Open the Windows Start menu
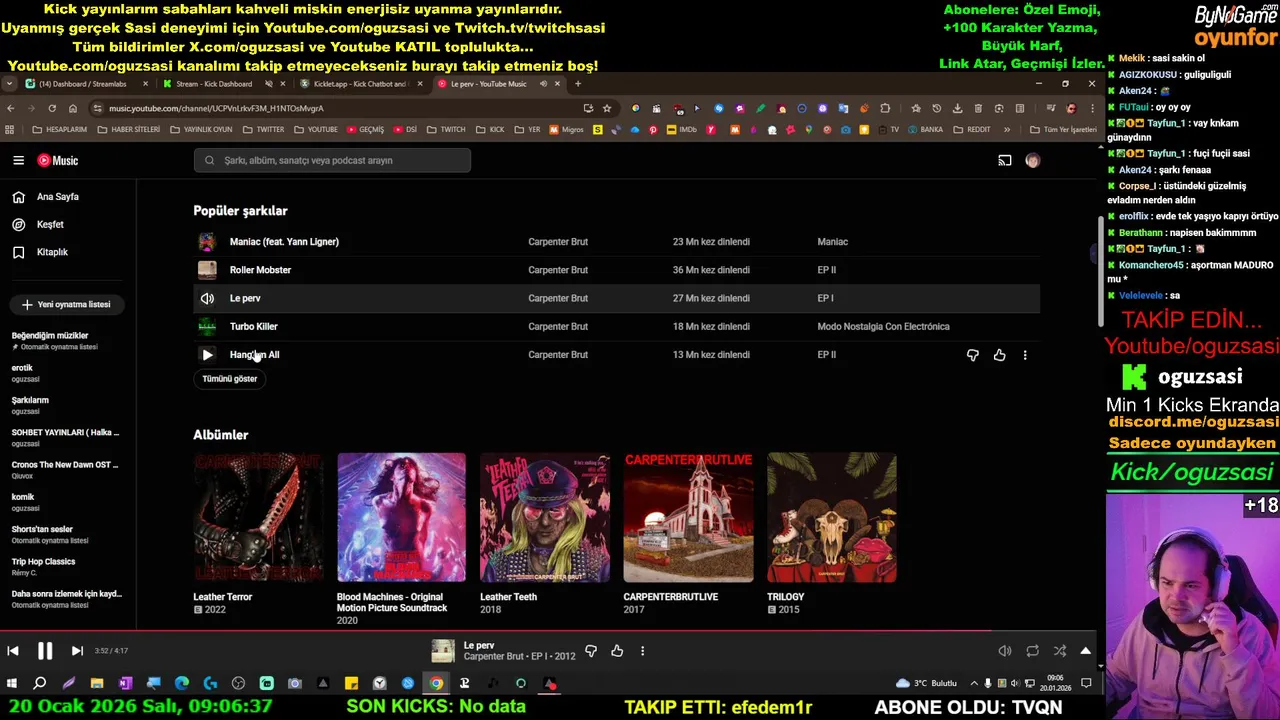Viewport: 1280px width, 720px height. (x=12, y=684)
